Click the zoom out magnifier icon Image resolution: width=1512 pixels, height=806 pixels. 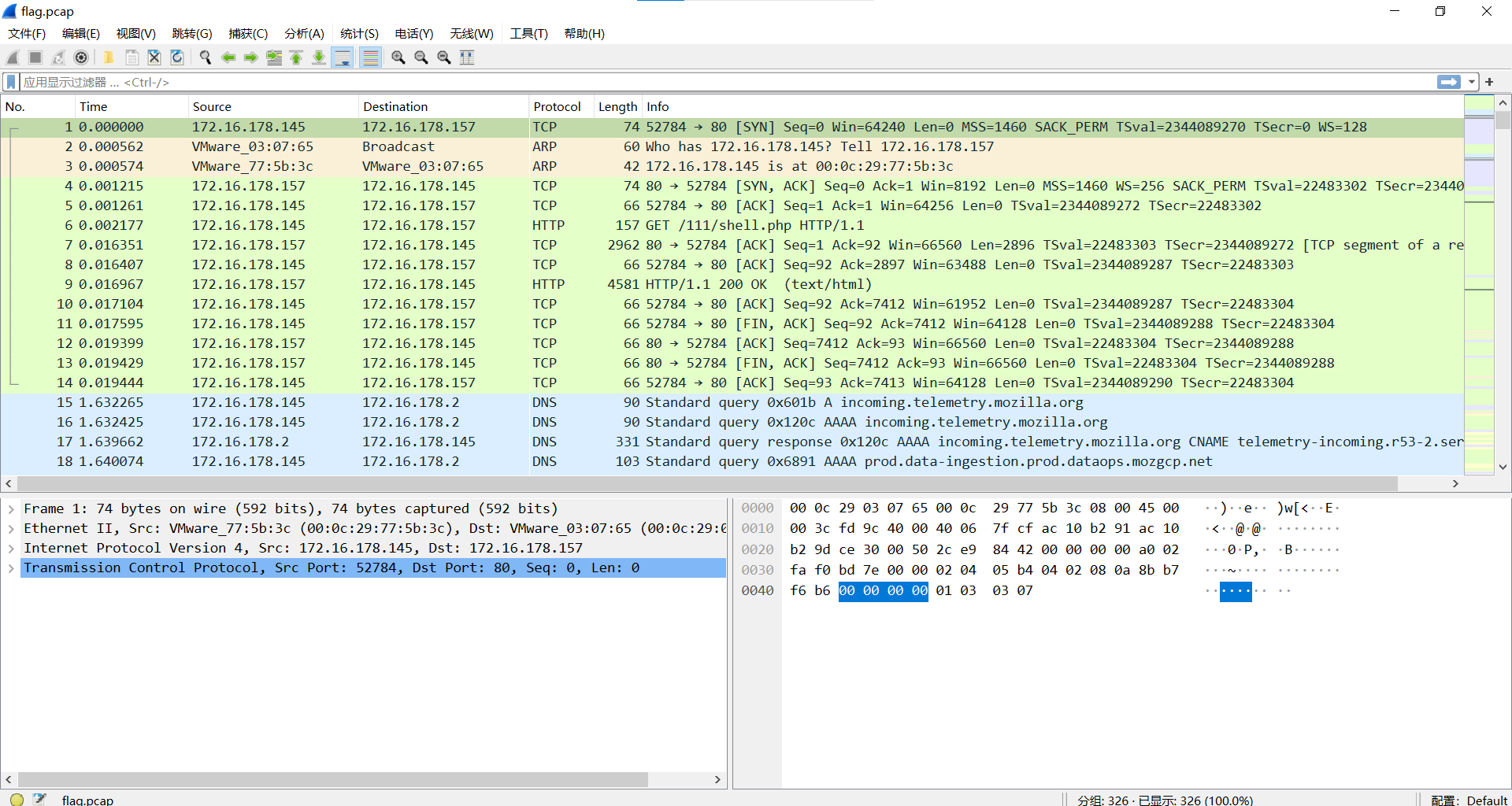point(421,57)
